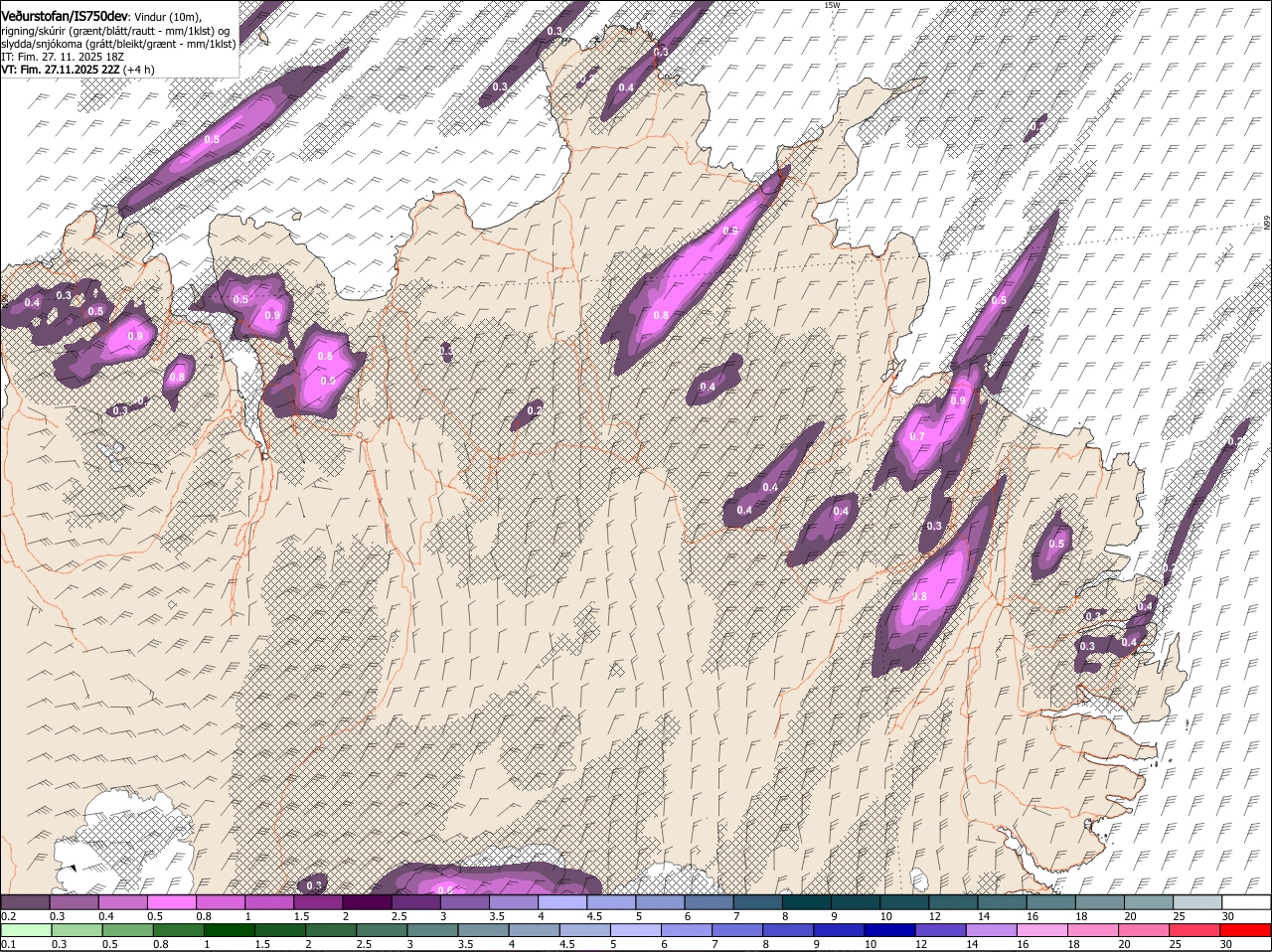Pick the 0.5–0.8 green swatch in lower legend
This screenshot has width=1272, height=952.
coord(129,930)
